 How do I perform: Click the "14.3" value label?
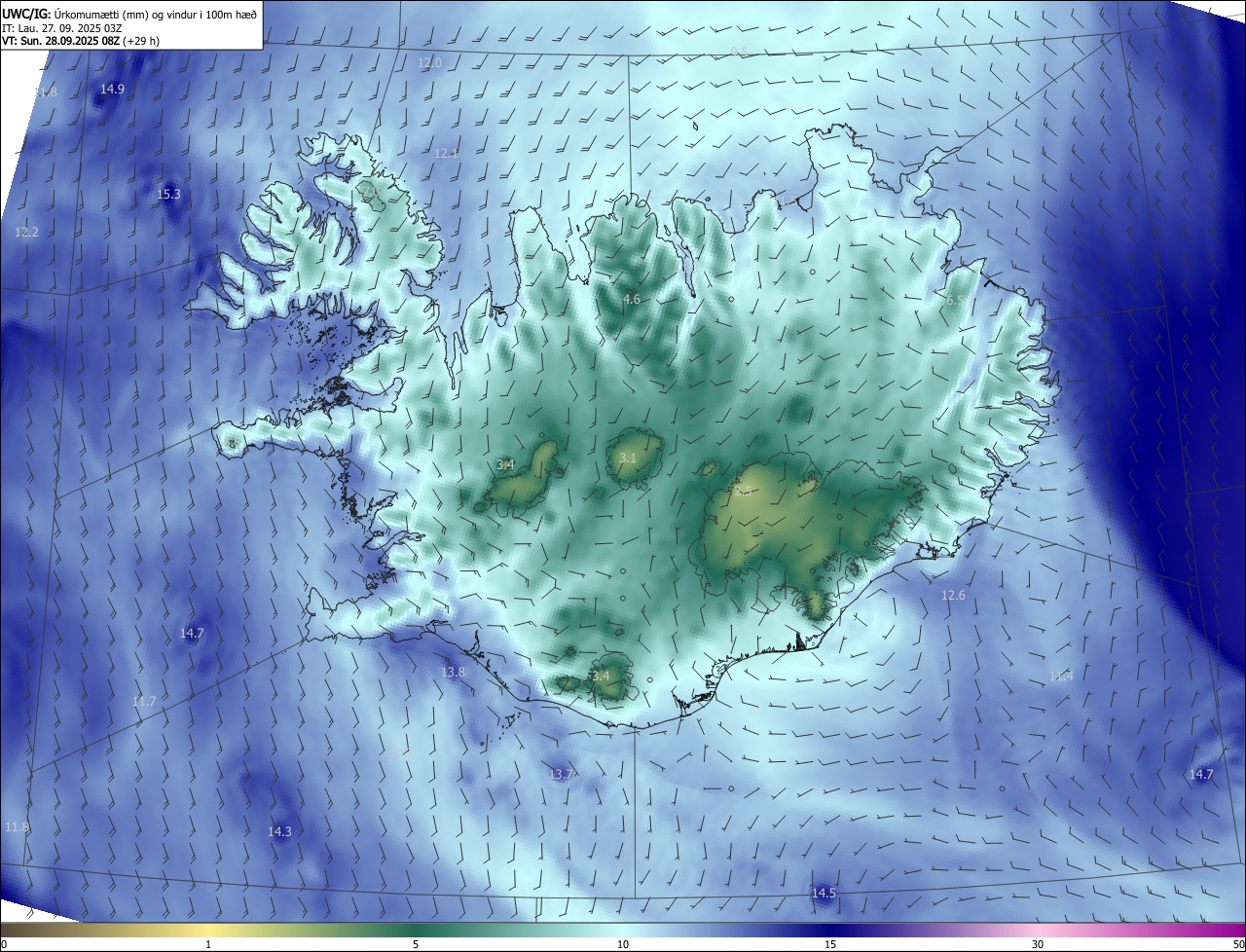(x=279, y=831)
